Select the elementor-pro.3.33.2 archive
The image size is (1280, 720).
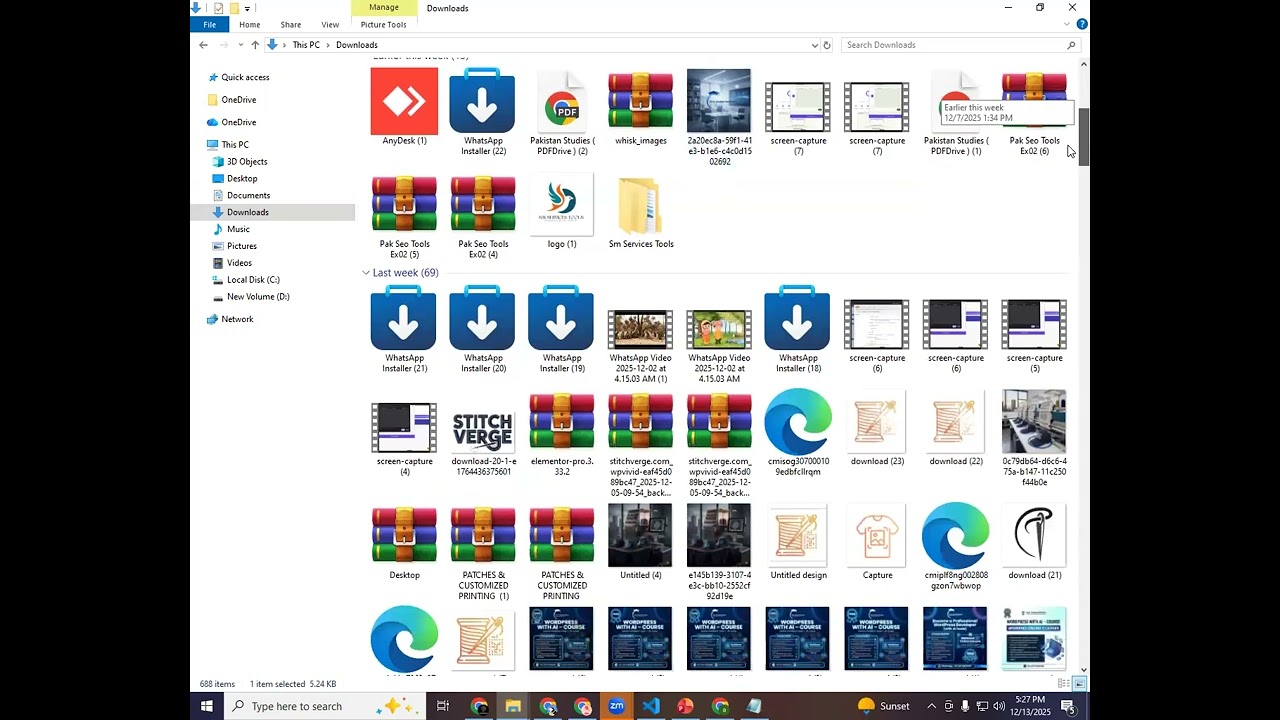point(562,434)
